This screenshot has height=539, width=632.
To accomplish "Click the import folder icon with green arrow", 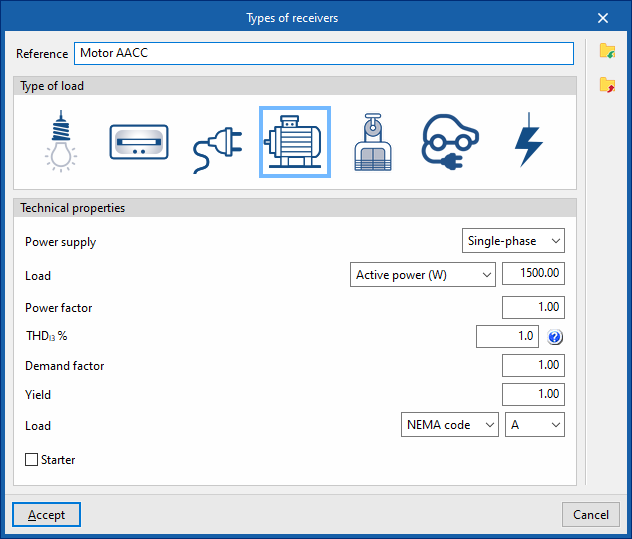I will point(607,51).
